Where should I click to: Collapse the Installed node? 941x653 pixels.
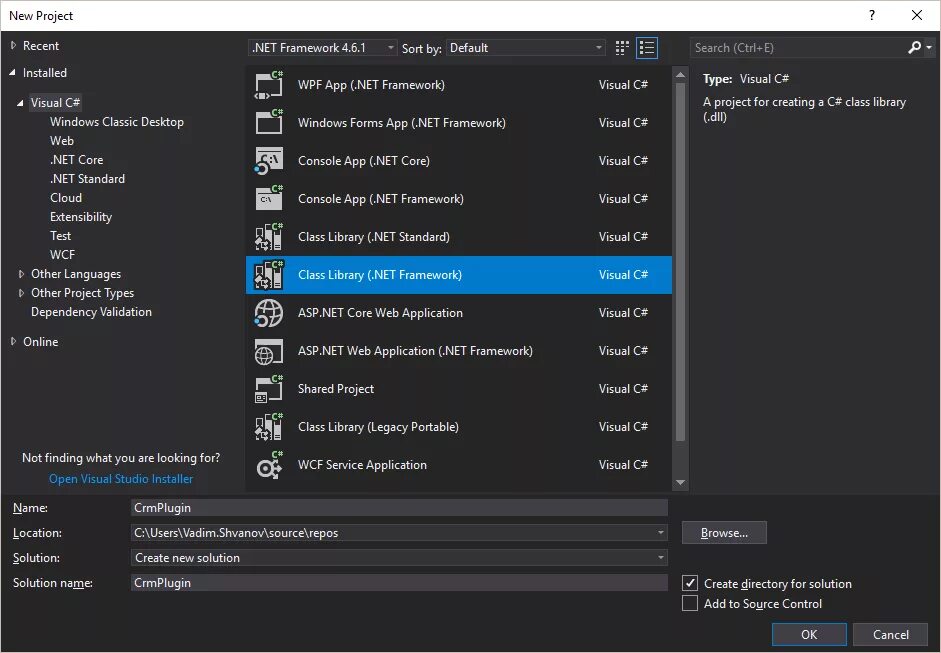click(13, 73)
